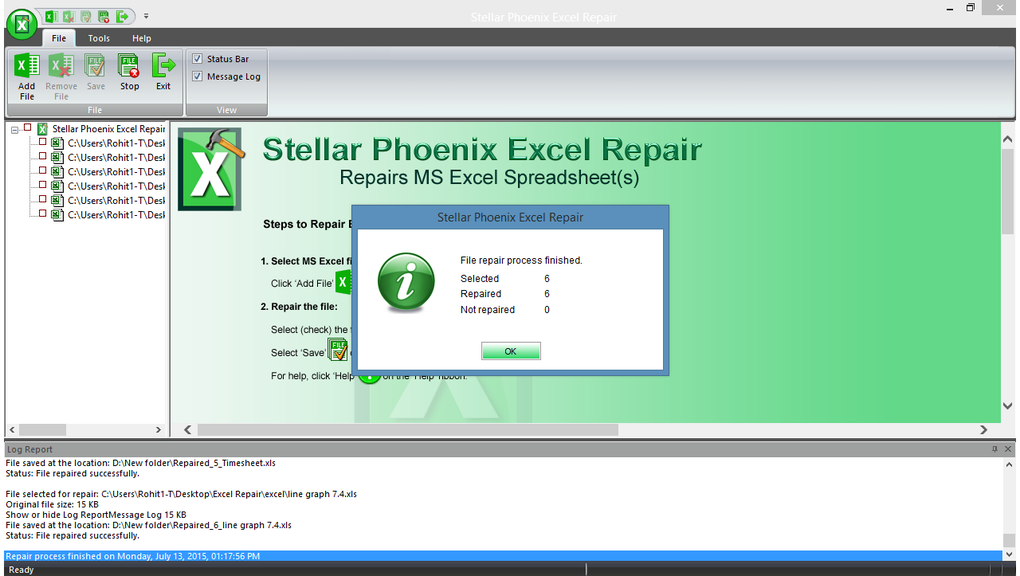Click Save icon in quick access toolbar

[86, 16]
